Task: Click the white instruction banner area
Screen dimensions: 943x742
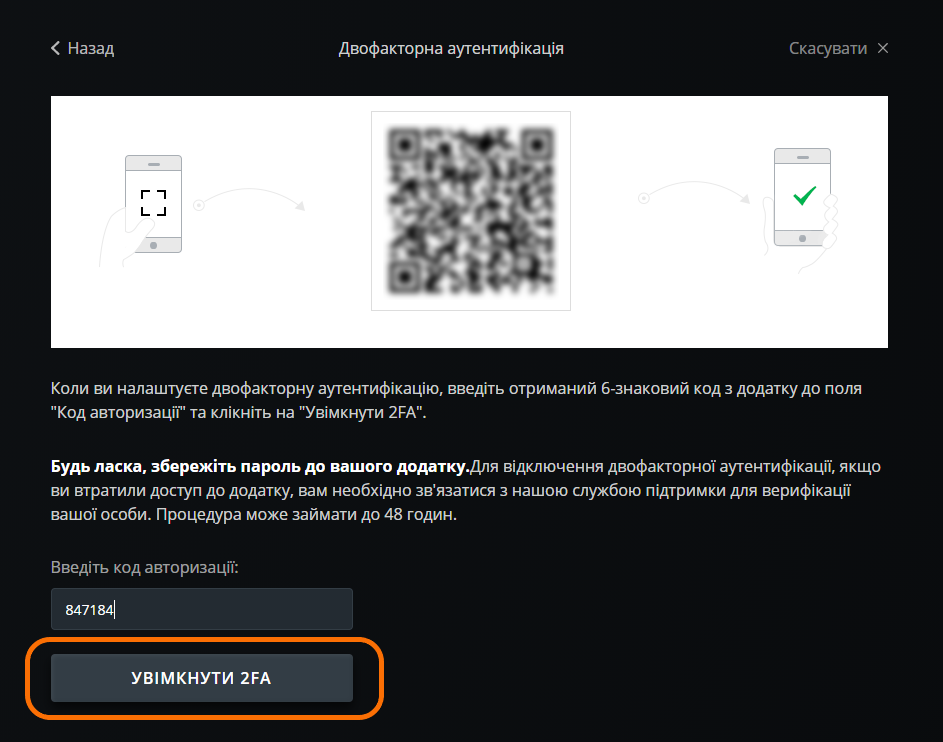Action: [469, 221]
